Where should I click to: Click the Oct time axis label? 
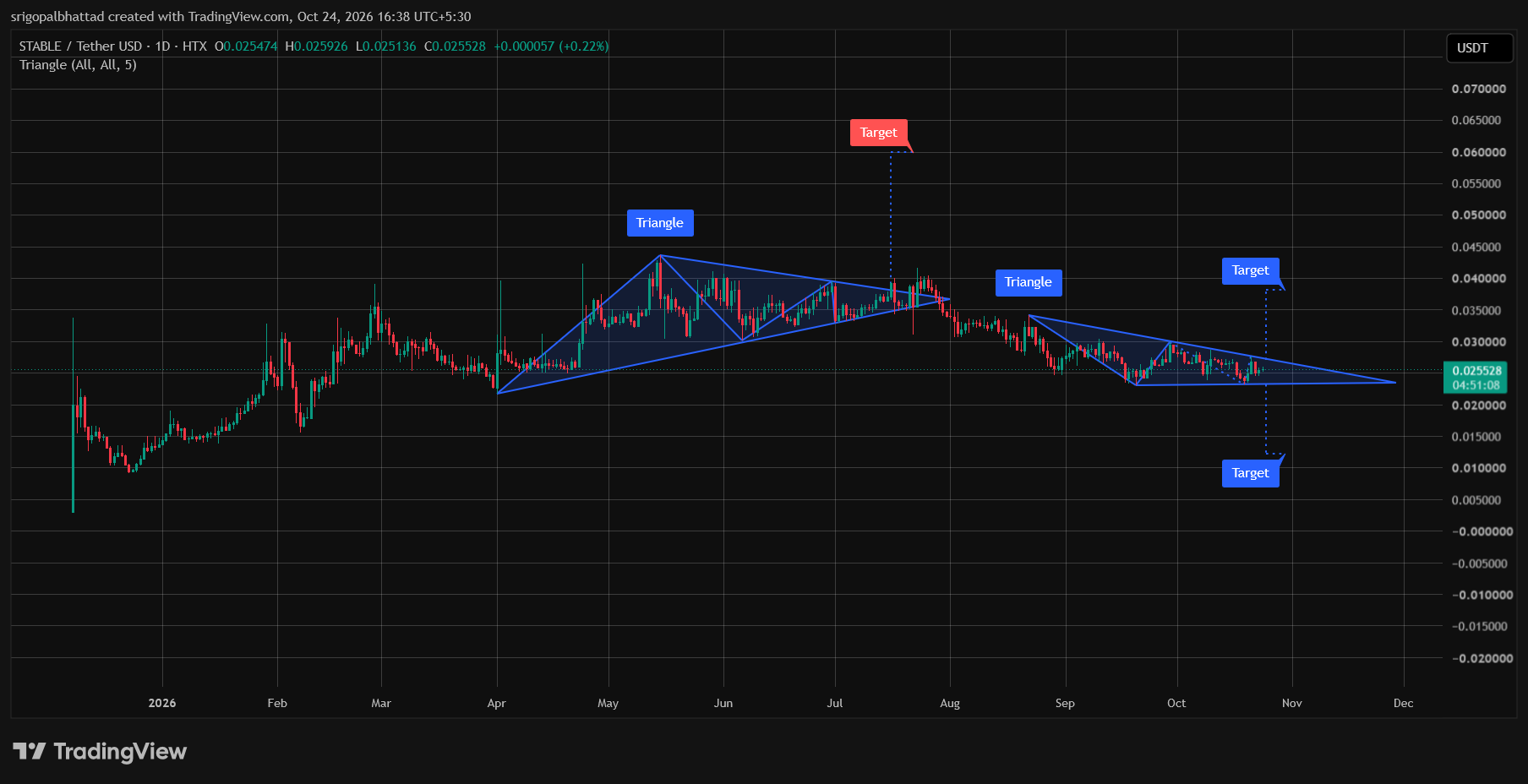click(x=1176, y=703)
